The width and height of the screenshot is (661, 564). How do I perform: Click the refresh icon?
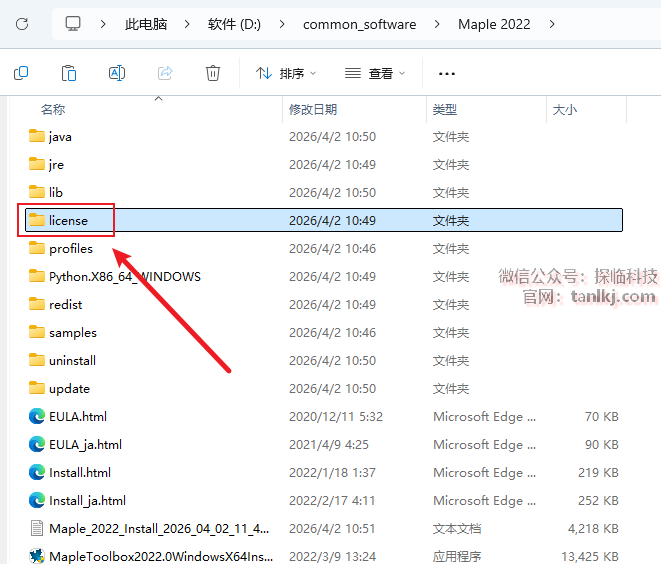click(x=22, y=24)
